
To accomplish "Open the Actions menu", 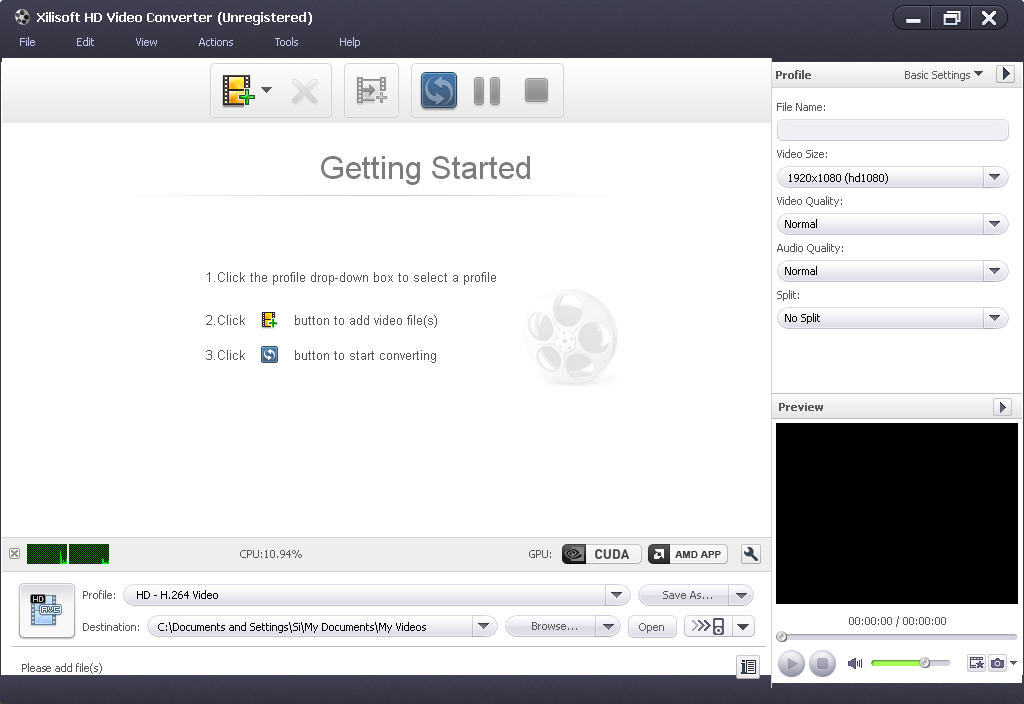I will click(x=215, y=42).
